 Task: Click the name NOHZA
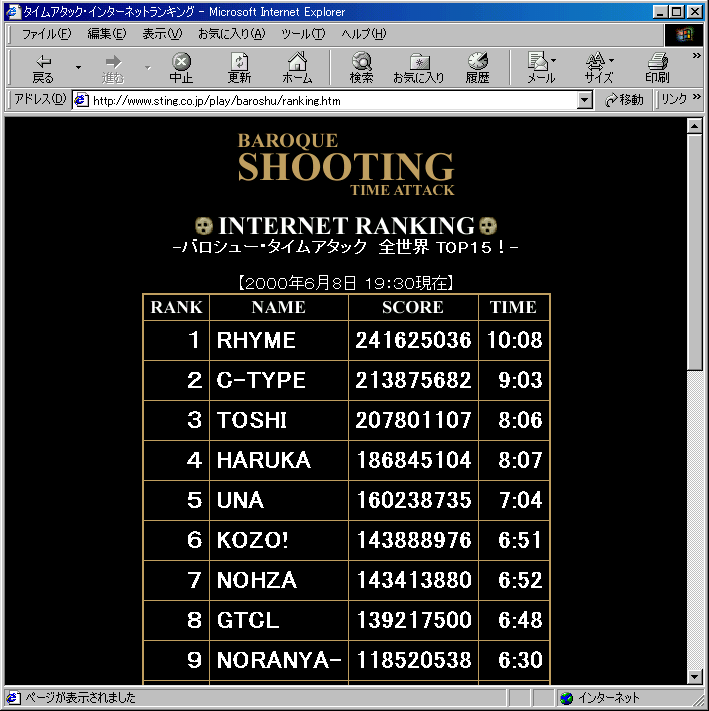click(257, 580)
